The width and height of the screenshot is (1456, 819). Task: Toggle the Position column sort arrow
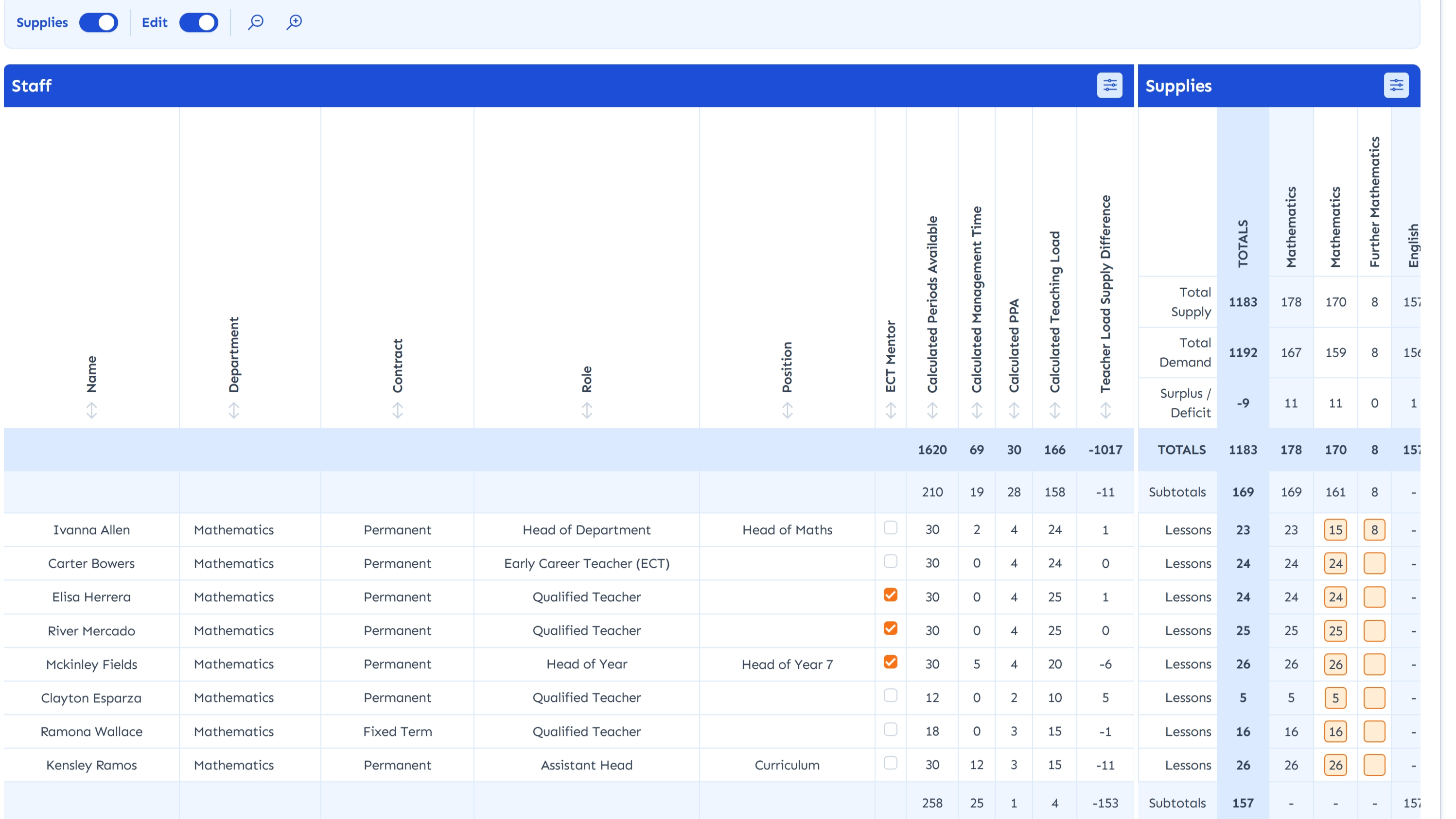787,411
